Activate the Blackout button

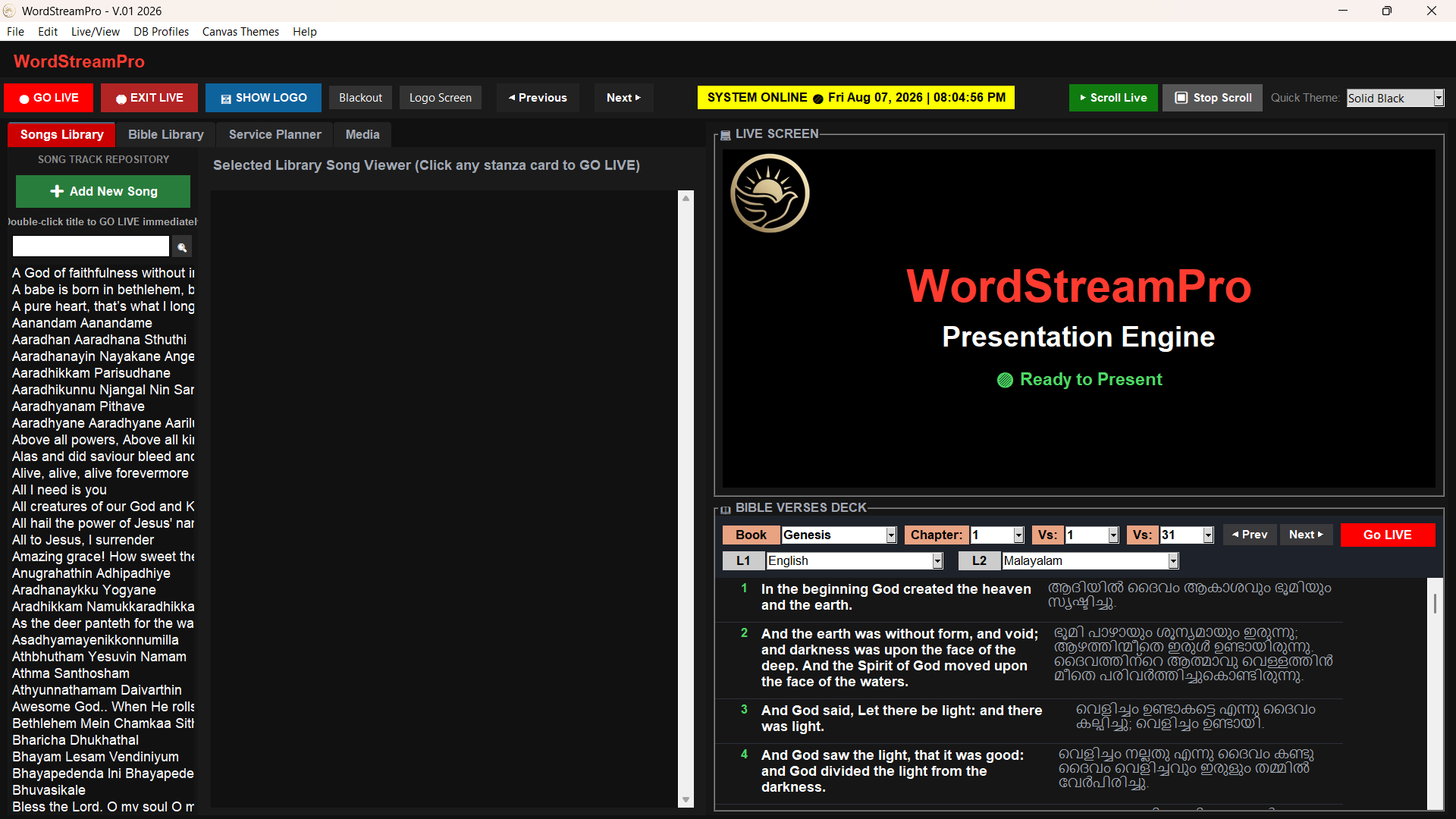click(360, 98)
